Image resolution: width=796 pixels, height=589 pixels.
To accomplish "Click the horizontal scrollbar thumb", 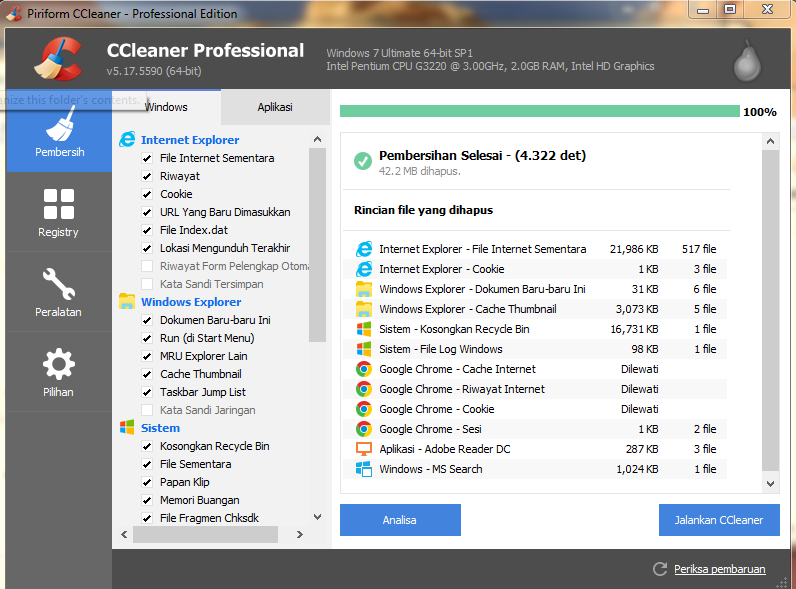I will [x=205, y=534].
